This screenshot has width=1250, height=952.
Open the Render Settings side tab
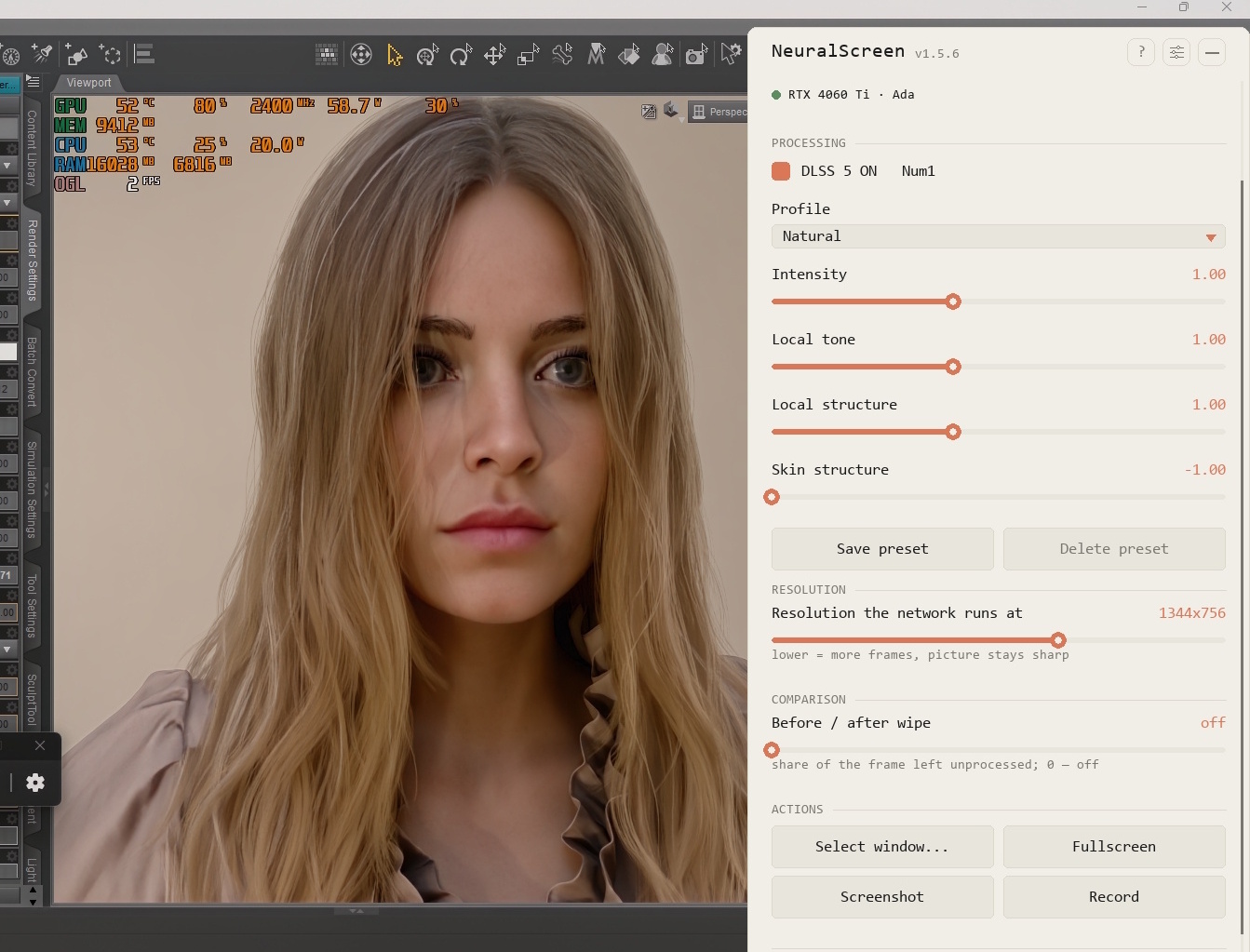coord(32,260)
